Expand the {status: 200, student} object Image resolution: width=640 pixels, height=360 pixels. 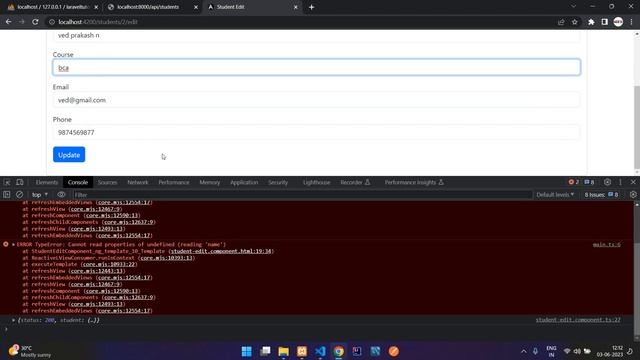click(x=13, y=320)
